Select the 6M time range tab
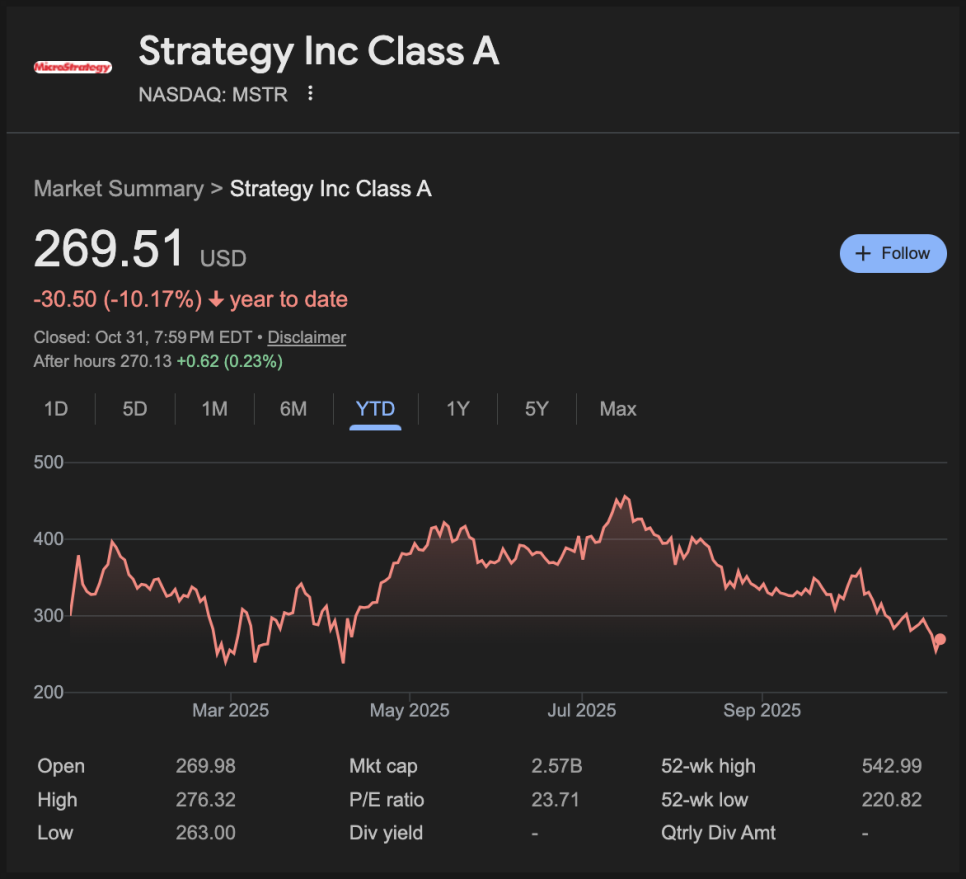 tap(293, 409)
